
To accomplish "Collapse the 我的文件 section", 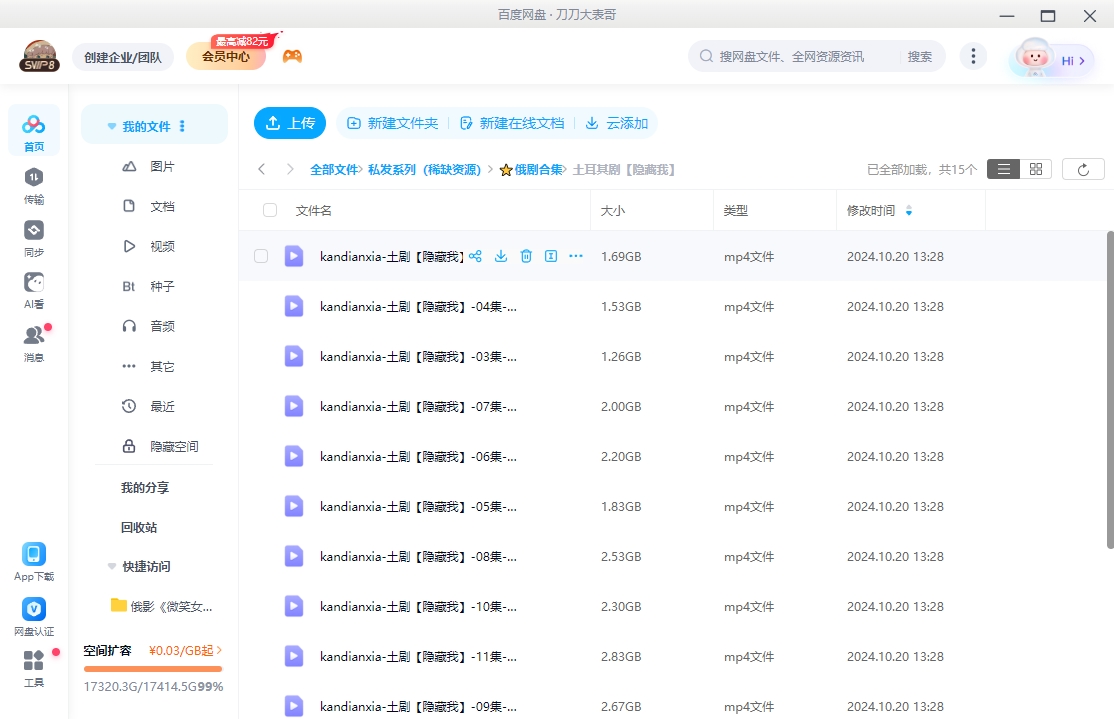I will (111, 124).
